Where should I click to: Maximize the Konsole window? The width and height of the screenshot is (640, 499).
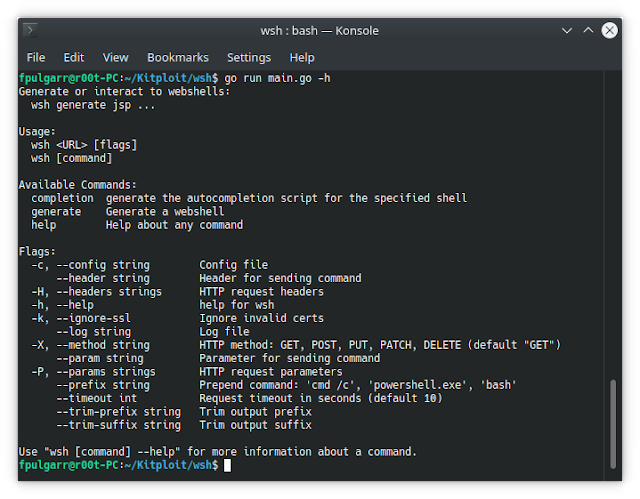(589, 31)
